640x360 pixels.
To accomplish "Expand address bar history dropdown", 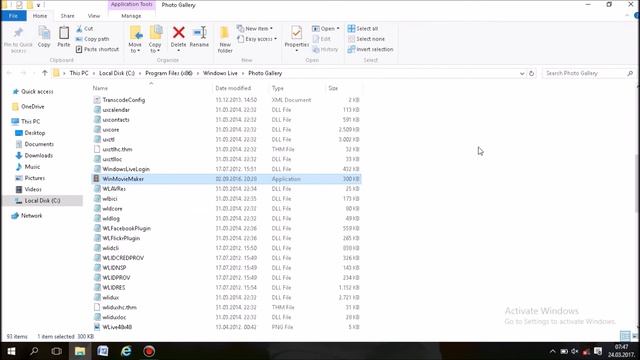I will coord(522,73).
